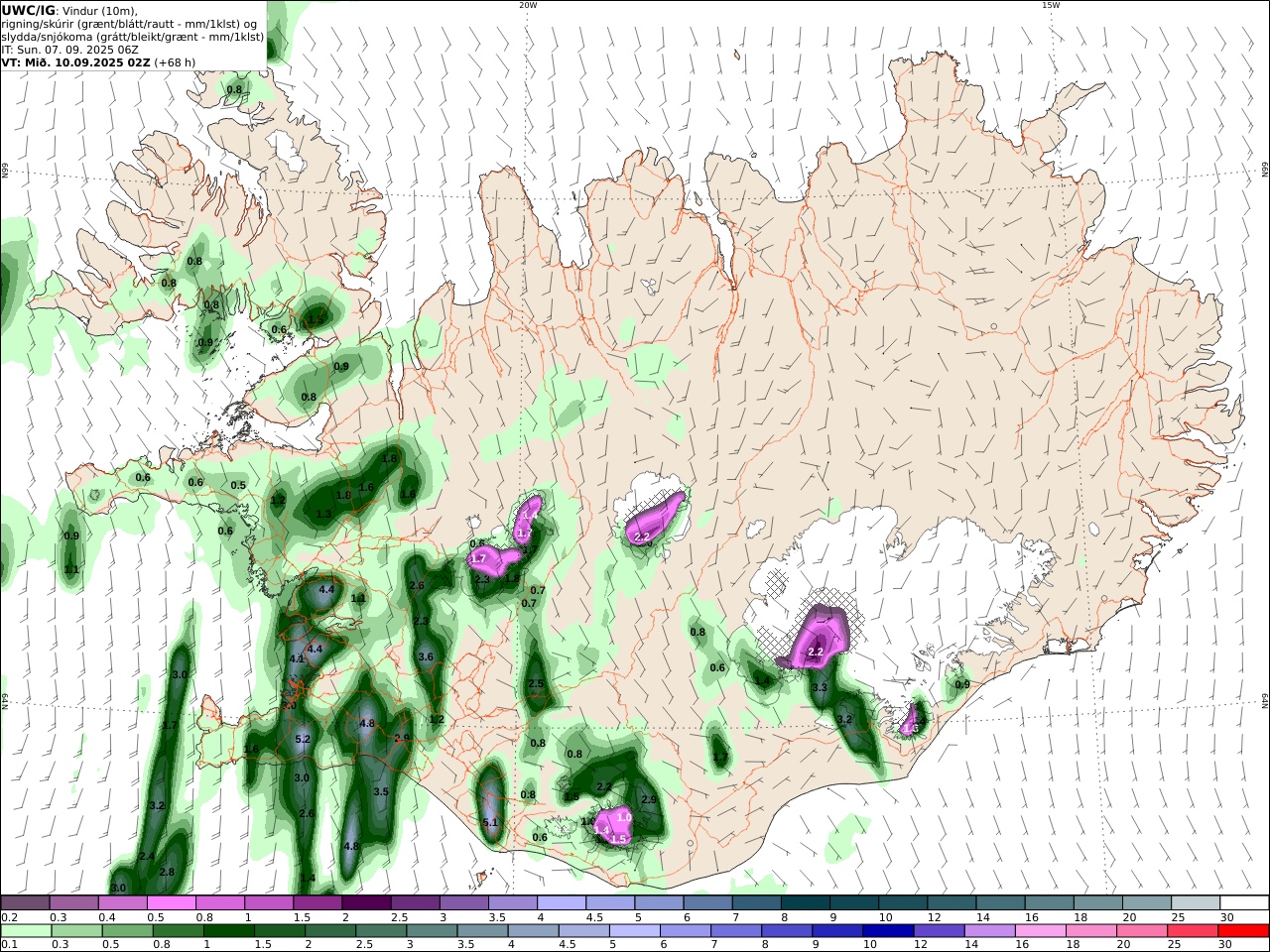The image size is (1270, 952).
Task: Select the dark purple snow swatch between 2 and 2.5
Action: pyautogui.click(x=365, y=902)
